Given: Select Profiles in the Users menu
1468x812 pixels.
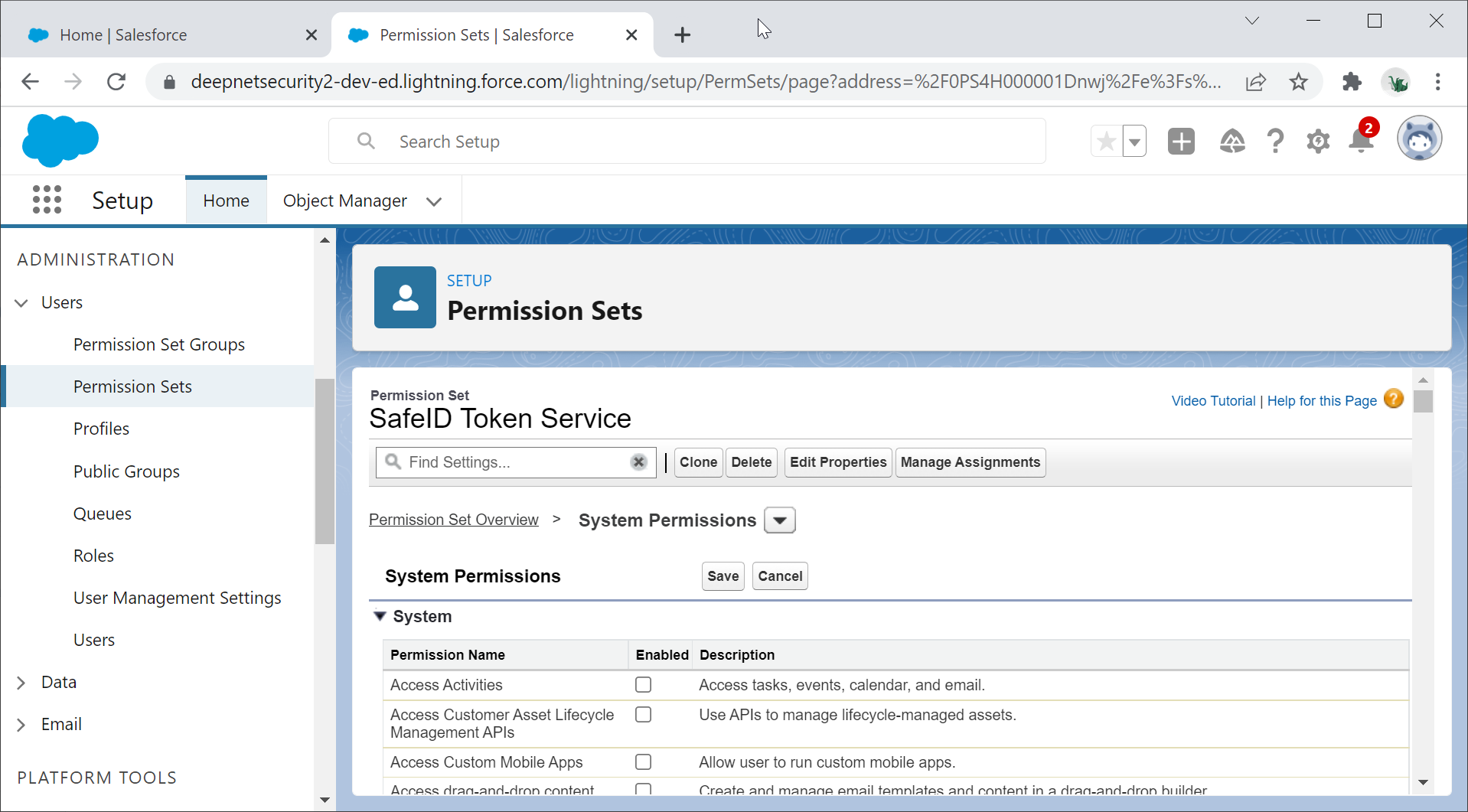Looking at the screenshot, I should click(101, 429).
